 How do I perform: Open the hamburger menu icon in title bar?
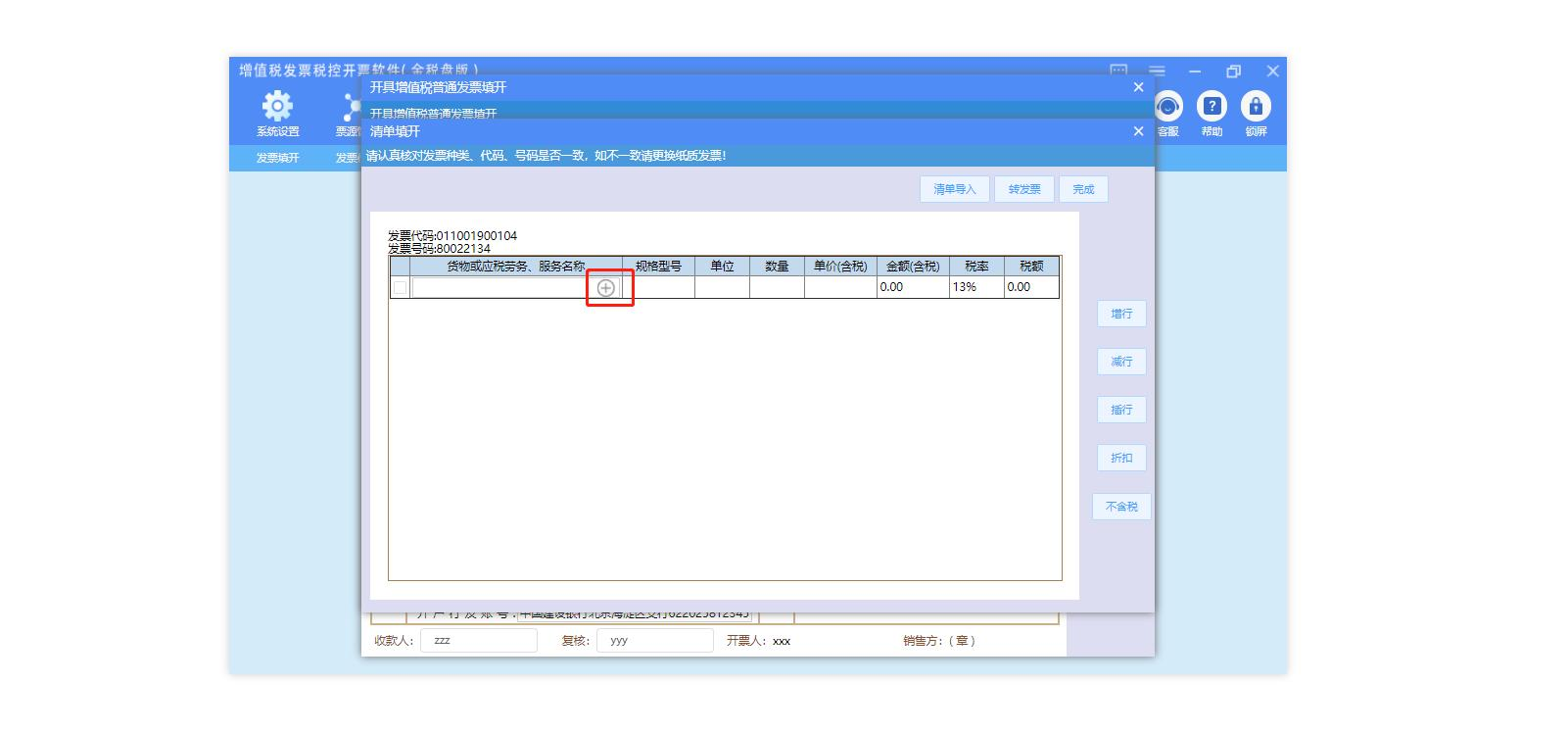point(1157,72)
